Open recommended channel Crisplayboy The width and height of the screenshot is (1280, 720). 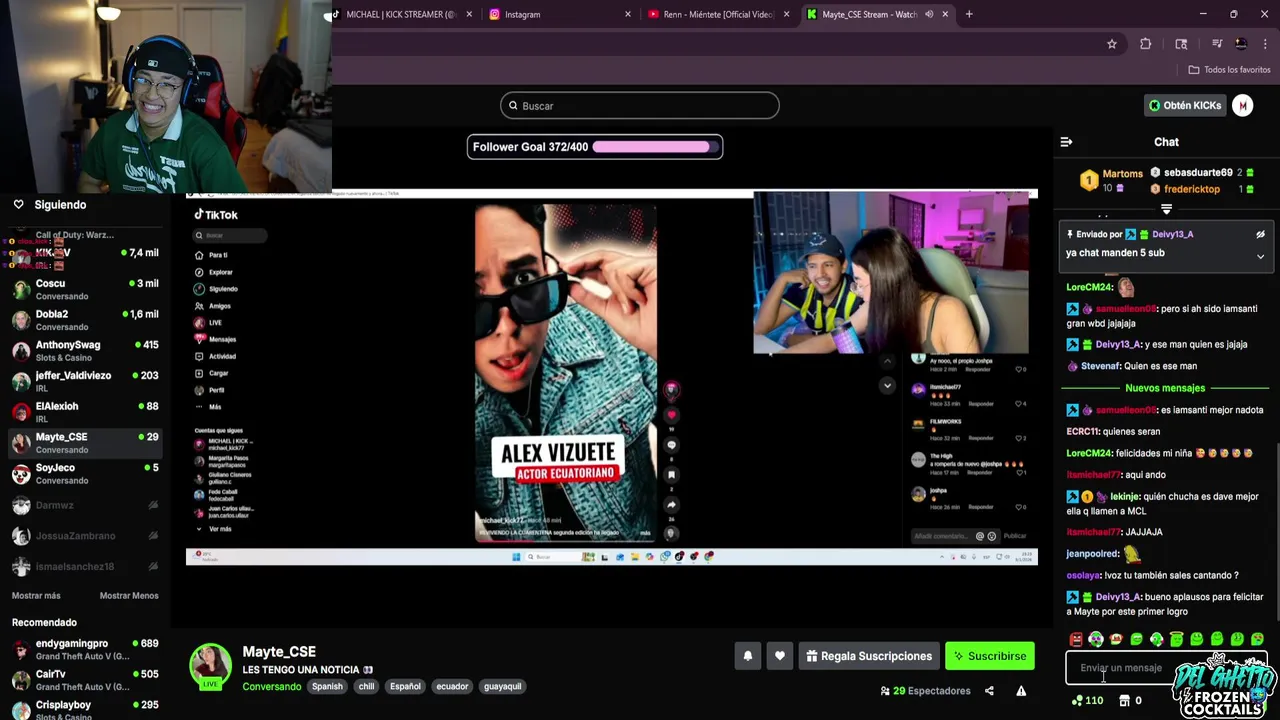point(85,708)
